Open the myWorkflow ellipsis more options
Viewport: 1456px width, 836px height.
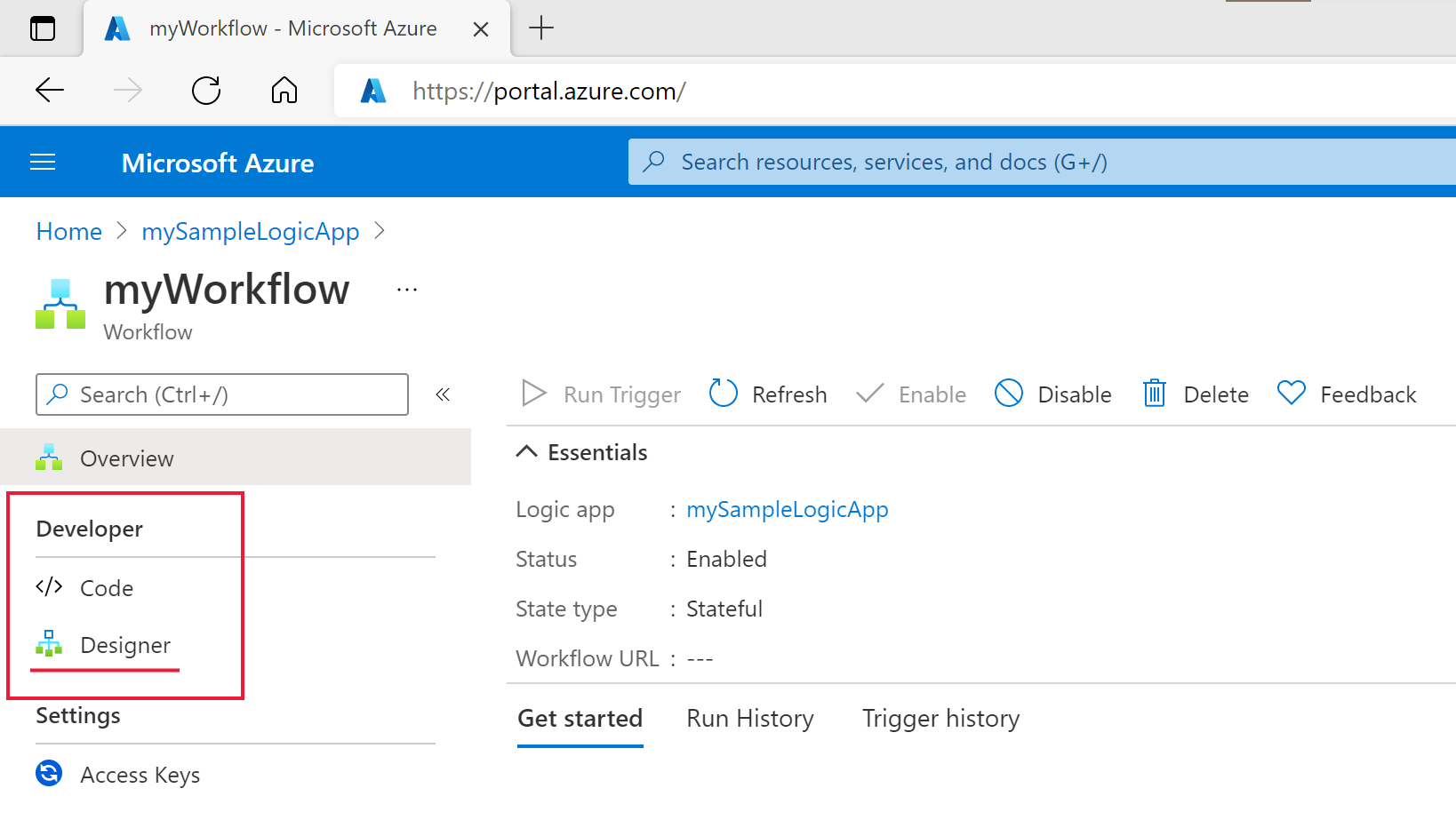point(407,291)
